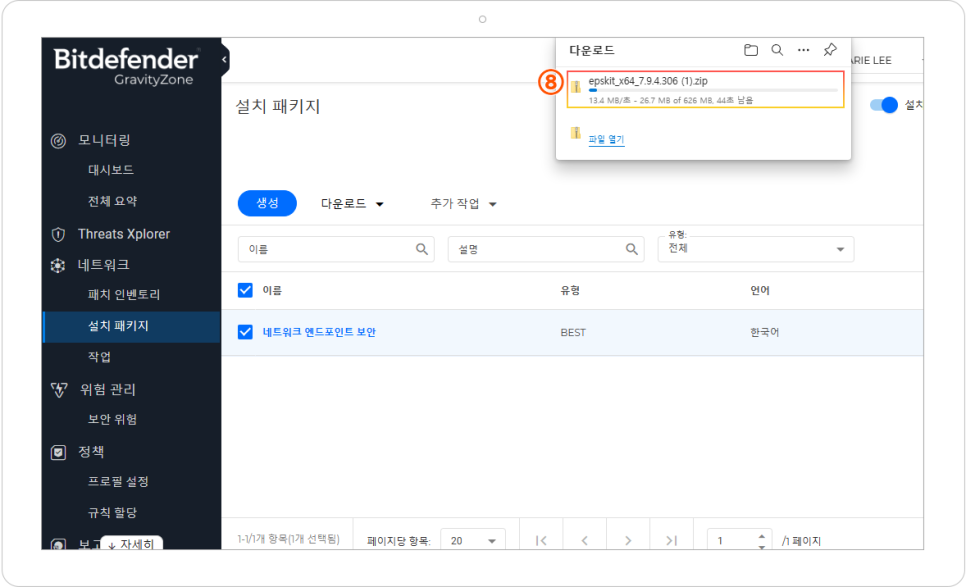
Task: Click the 한국어 language cell
Action: click(765, 333)
